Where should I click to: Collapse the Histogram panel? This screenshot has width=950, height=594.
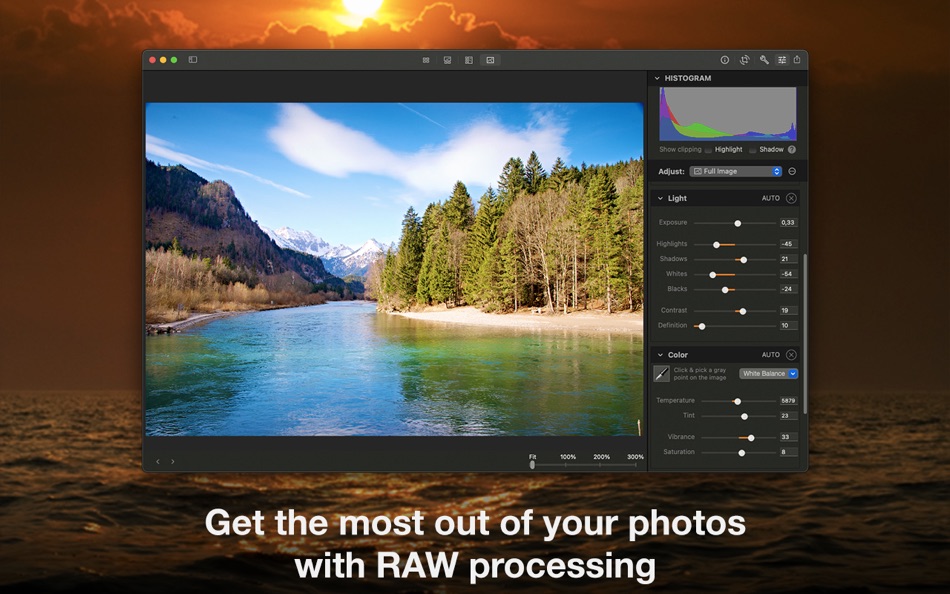657,78
